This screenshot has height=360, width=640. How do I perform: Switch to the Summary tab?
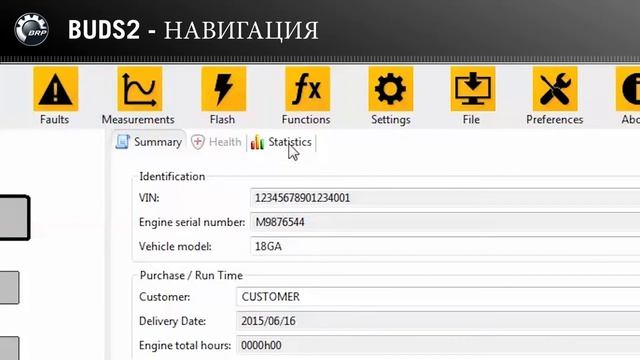pyautogui.click(x=149, y=142)
